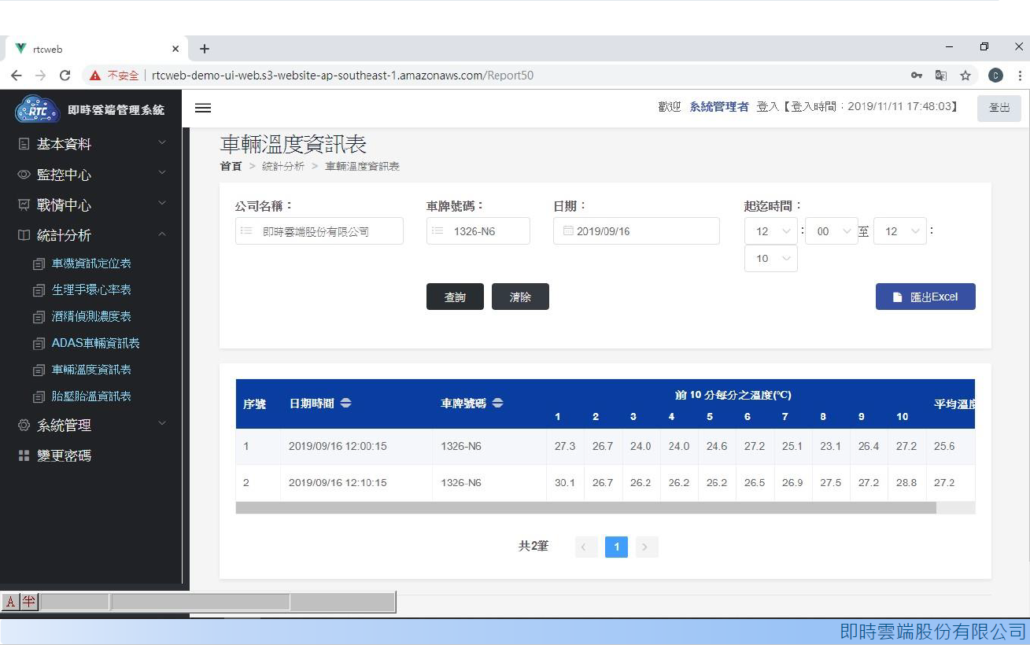Image resolution: width=1030 pixels, height=645 pixels.
Task: Click the 系統管理者 user link
Action: pyautogui.click(x=719, y=106)
